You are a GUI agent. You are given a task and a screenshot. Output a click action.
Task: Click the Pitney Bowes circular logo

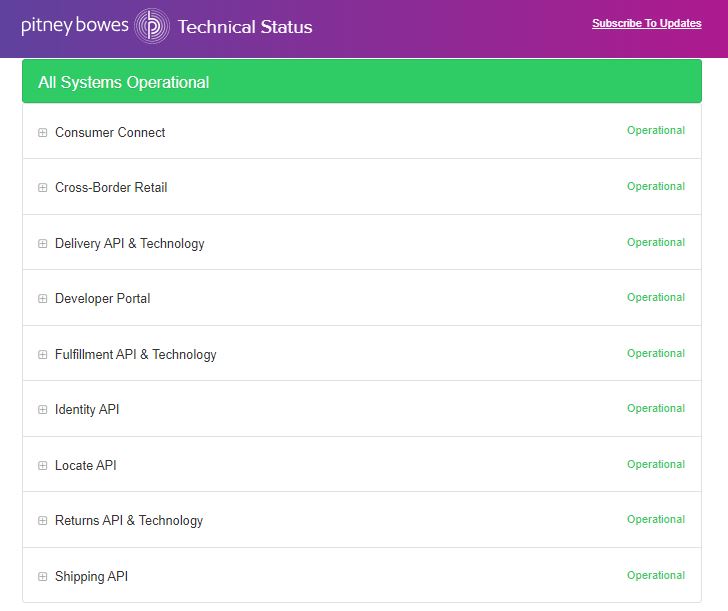coord(151,26)
